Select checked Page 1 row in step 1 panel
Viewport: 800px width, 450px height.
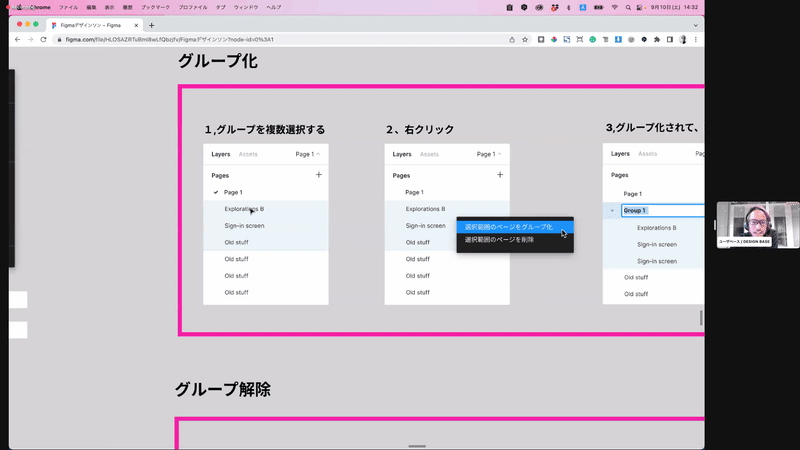(266, 192)
